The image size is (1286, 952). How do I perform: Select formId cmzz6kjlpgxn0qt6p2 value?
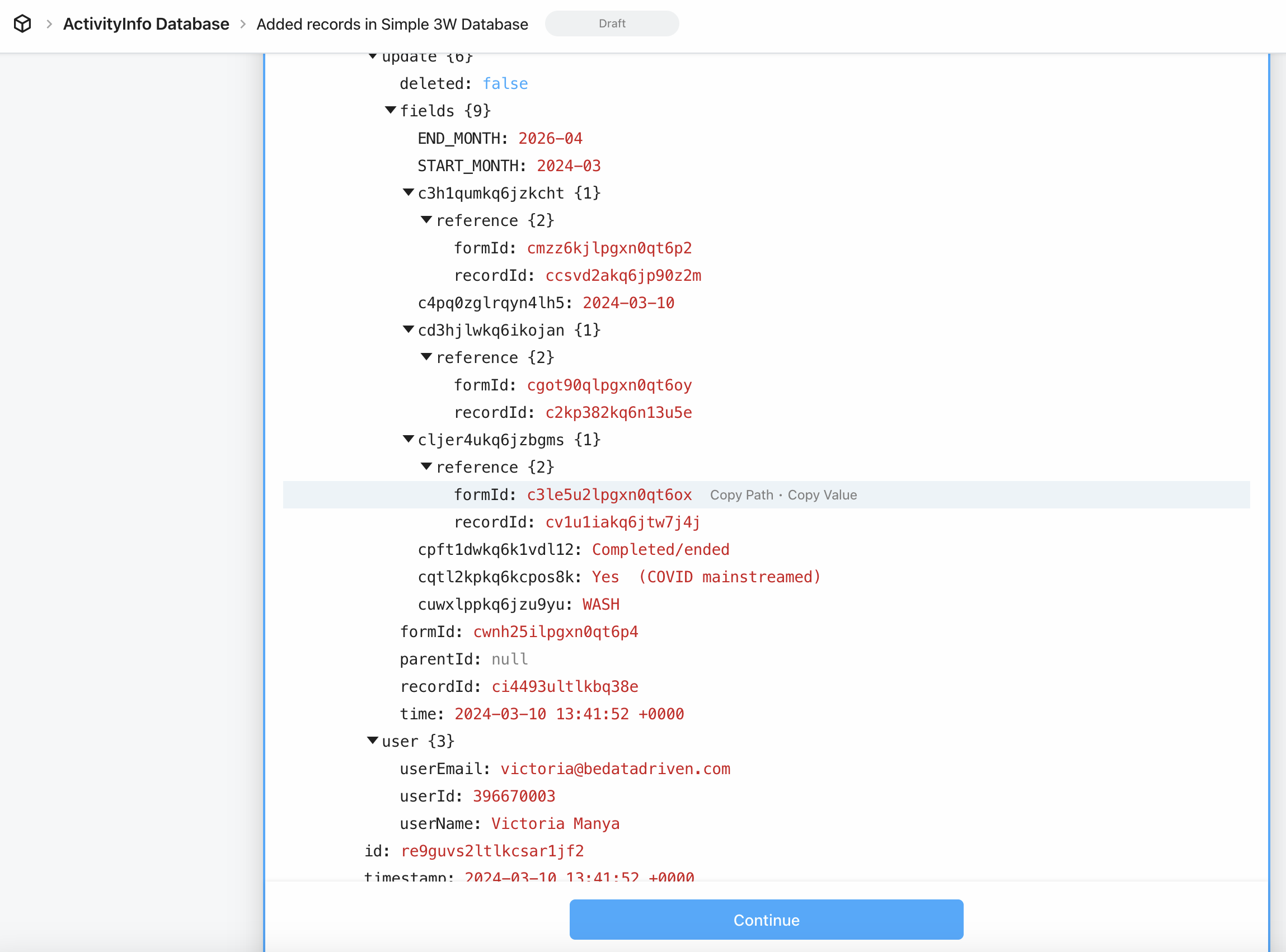point(609,248)
